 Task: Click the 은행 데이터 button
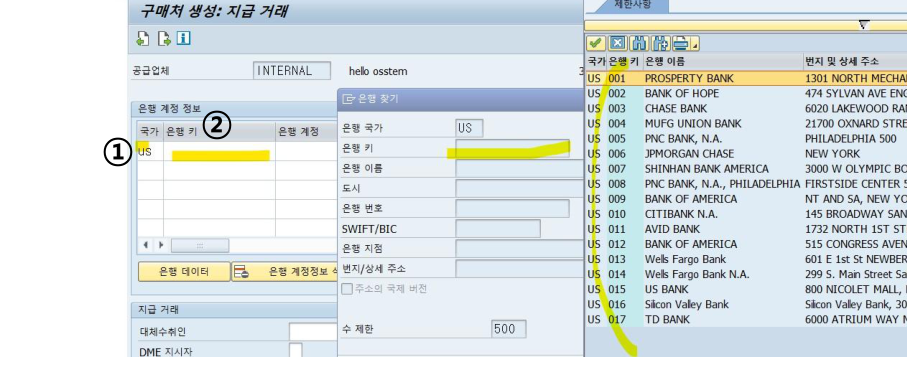[x=184, y=271]
